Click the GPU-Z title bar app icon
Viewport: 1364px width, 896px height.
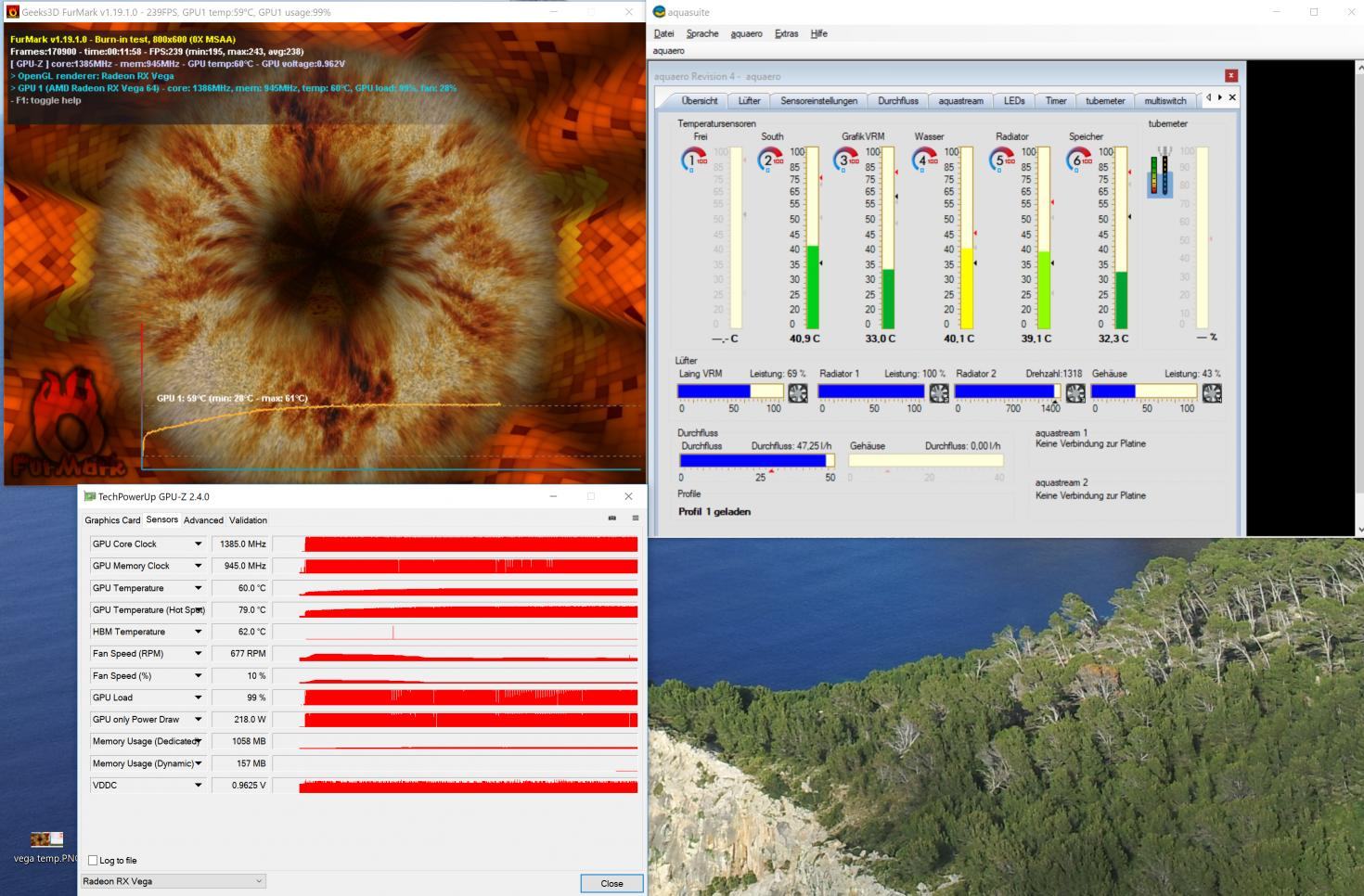click(90, 496)
